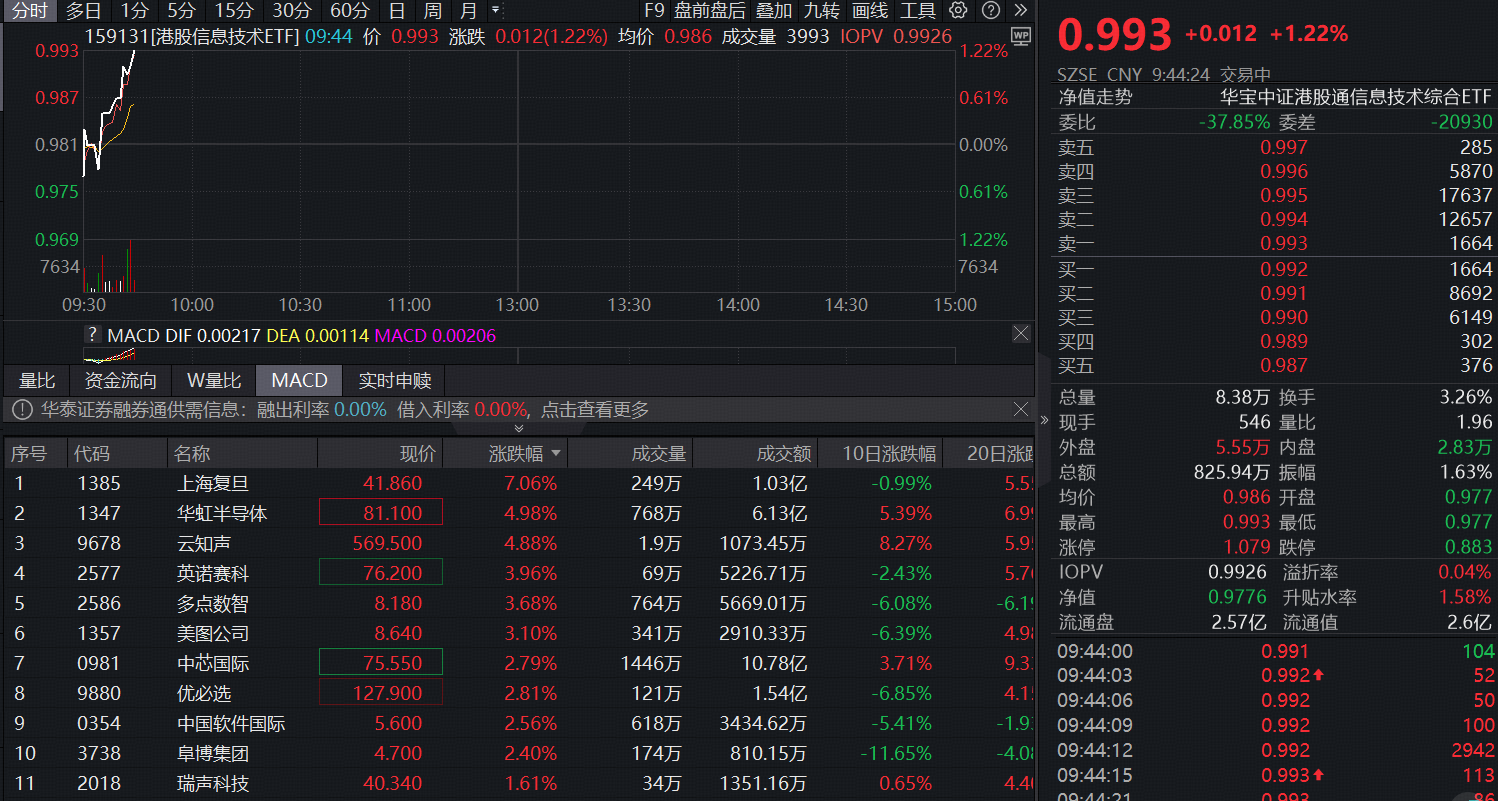The width and height of the screenshot is (1498, 801).
Task: Select the 60分 chart period button
Action: click(x=350, y=11)
